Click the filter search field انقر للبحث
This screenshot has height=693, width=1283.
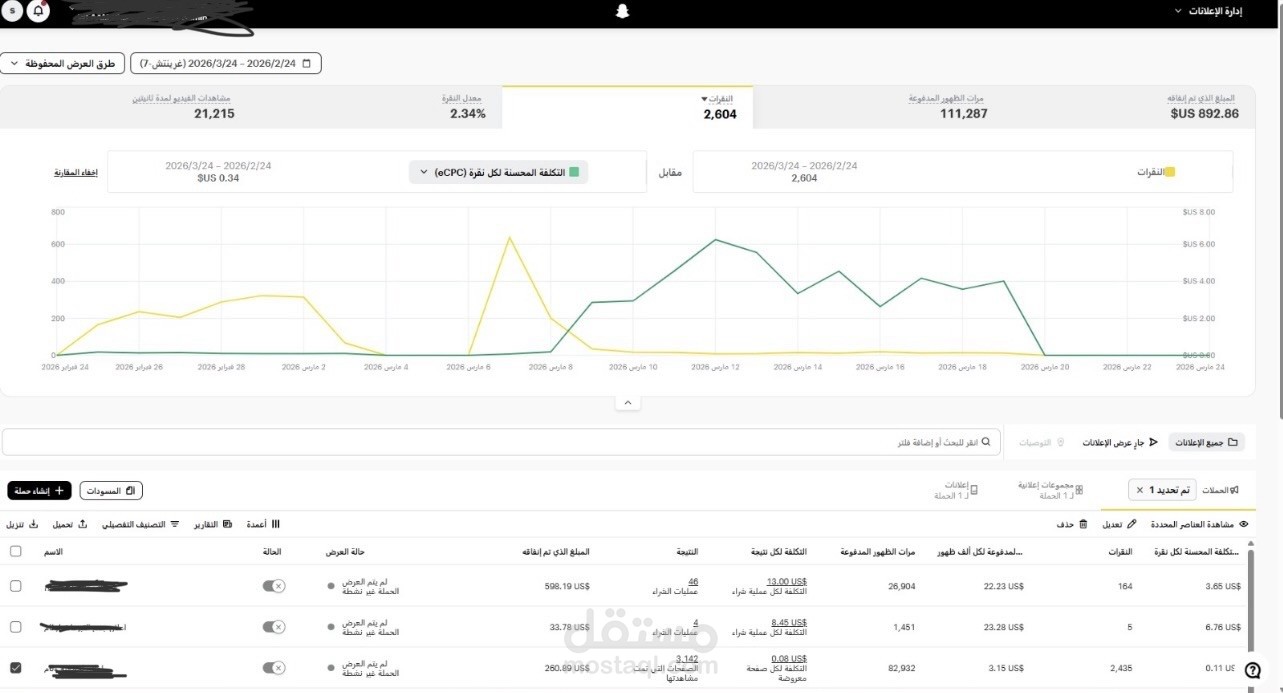(500, 442)
